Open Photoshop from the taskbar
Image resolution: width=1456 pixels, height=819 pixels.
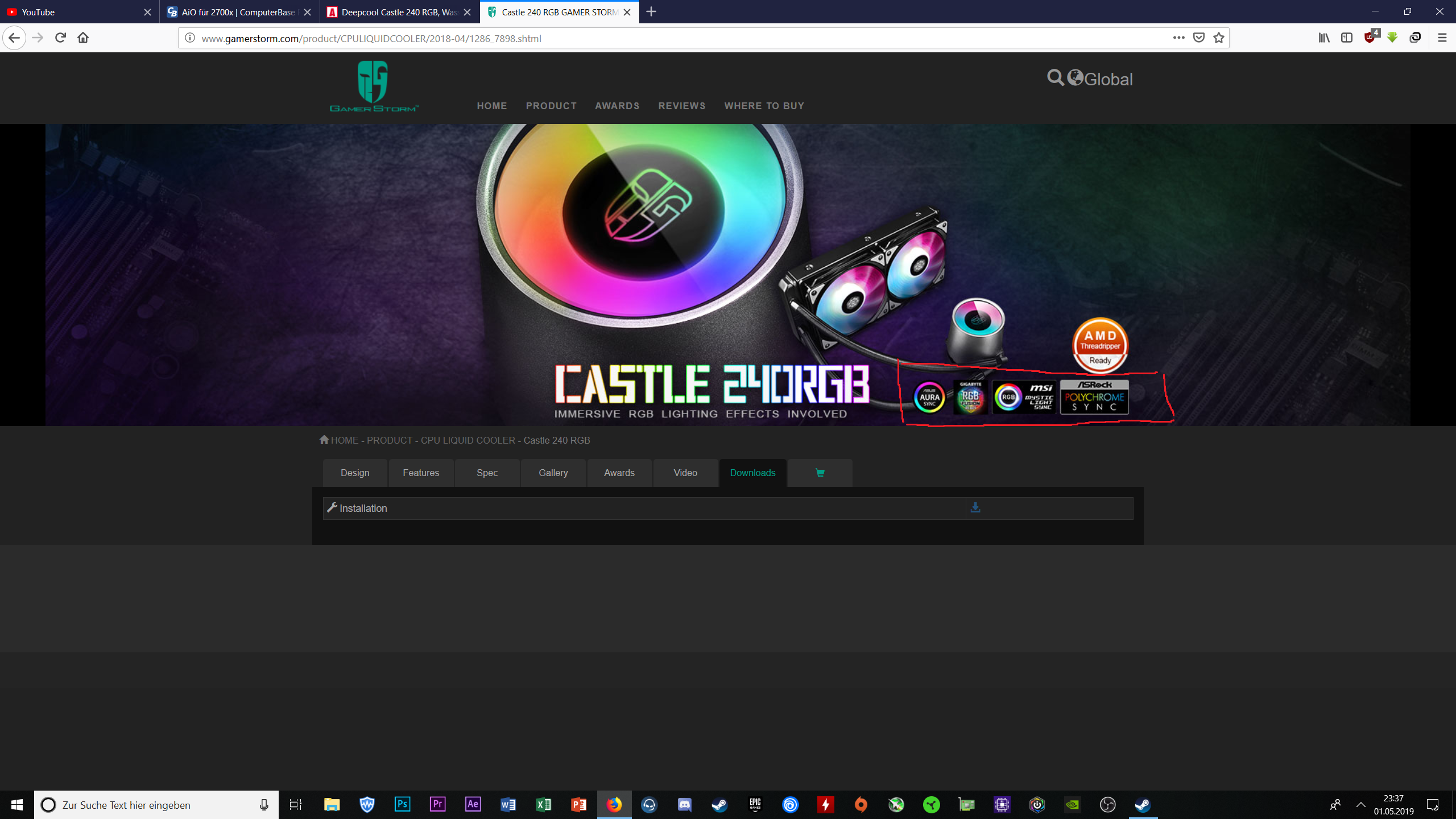point(402,804)
